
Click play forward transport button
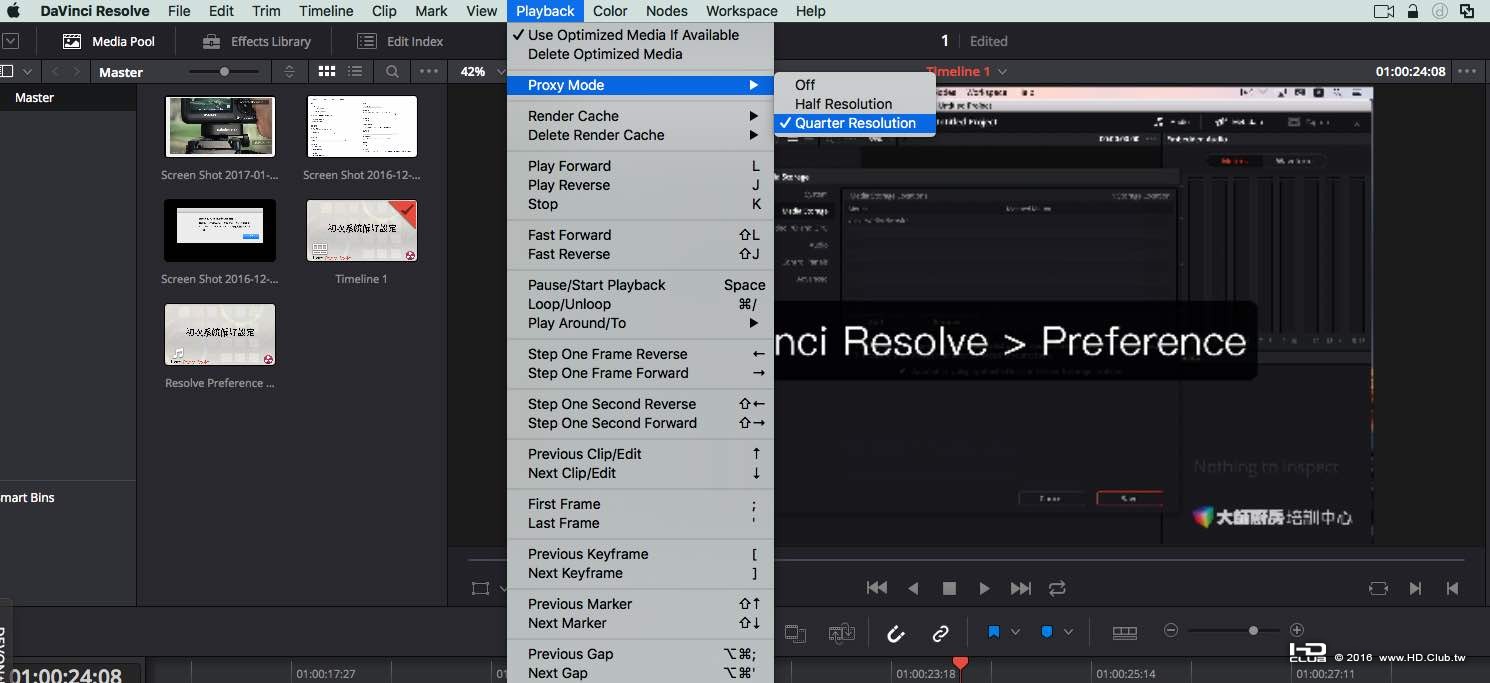coord(985,588)
